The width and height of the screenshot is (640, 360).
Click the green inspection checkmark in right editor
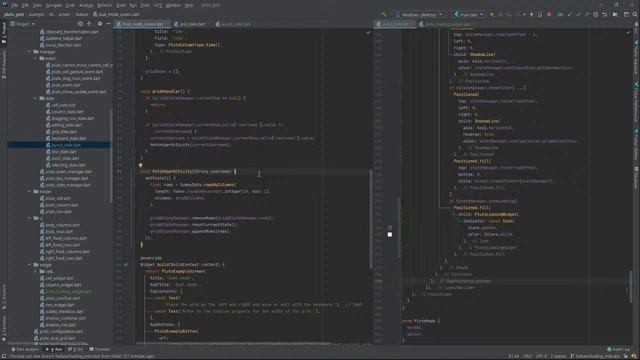(628, 32)
